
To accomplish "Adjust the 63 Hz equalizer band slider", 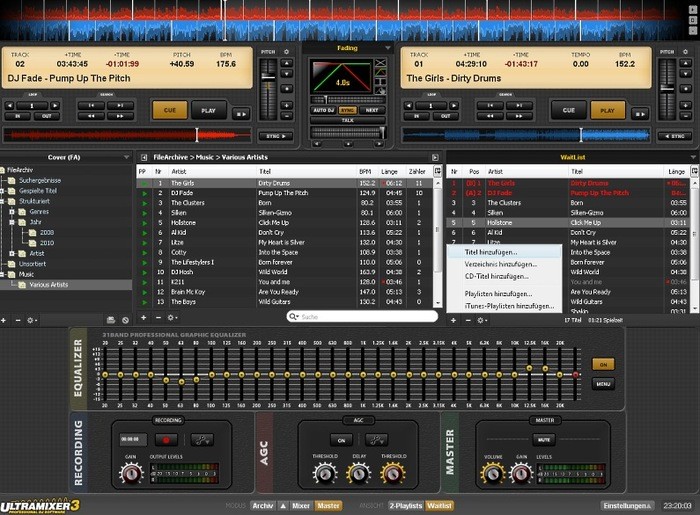I will (181, 382).
